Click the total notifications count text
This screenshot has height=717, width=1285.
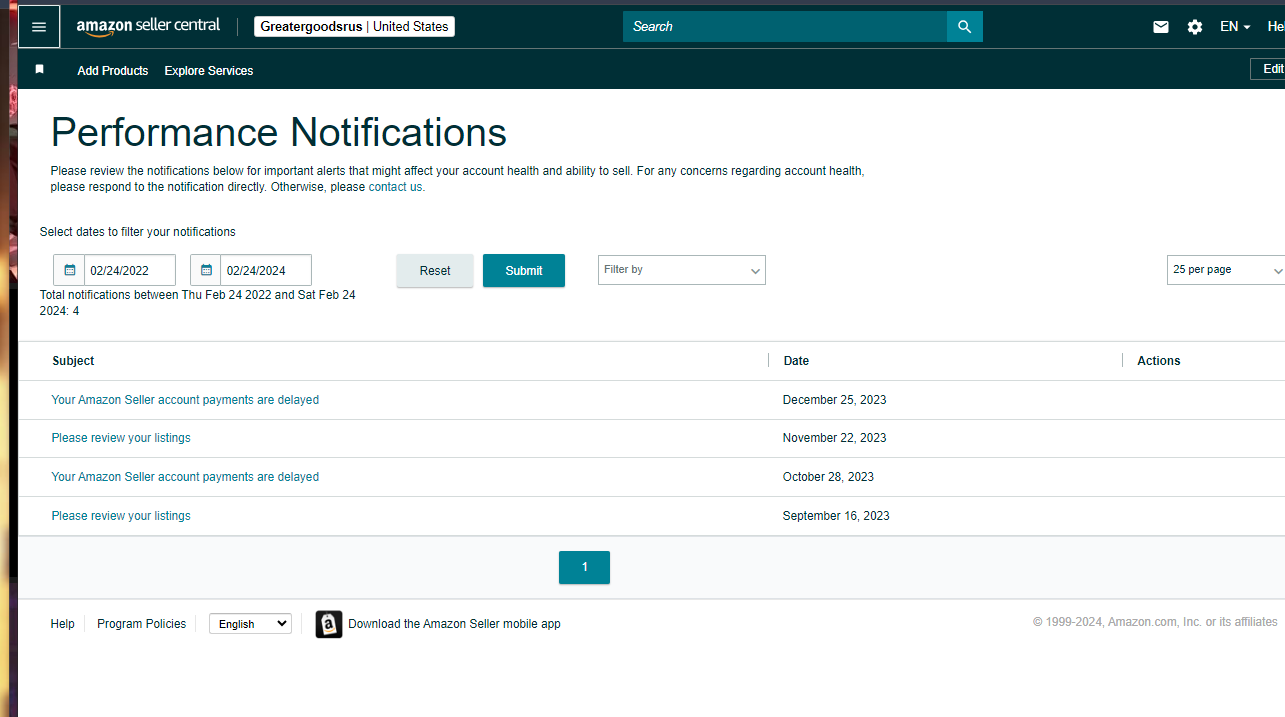[198, 303]
